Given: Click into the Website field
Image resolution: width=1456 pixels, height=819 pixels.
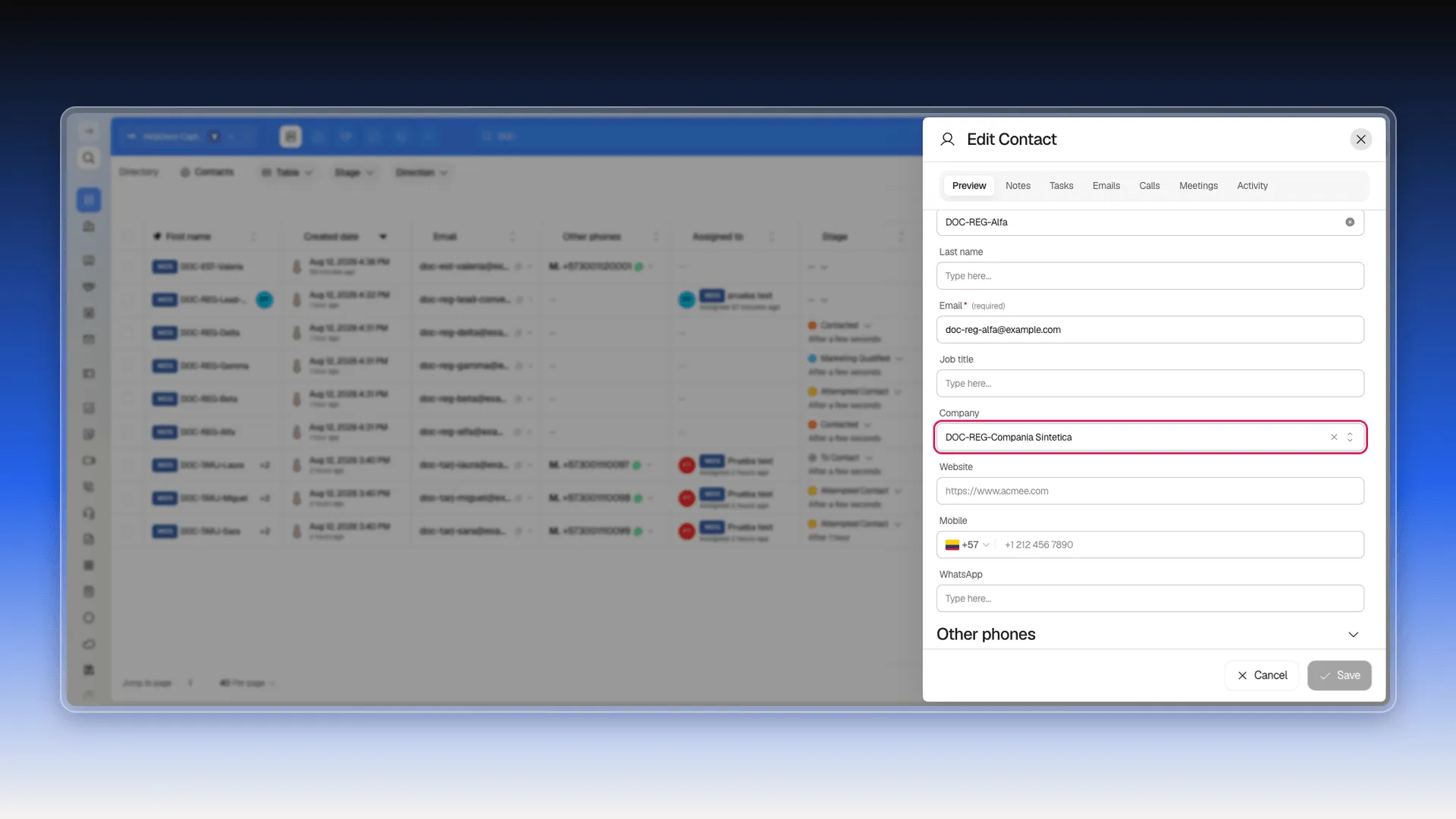Looking at the screenshot, I should coord(1150,491).
